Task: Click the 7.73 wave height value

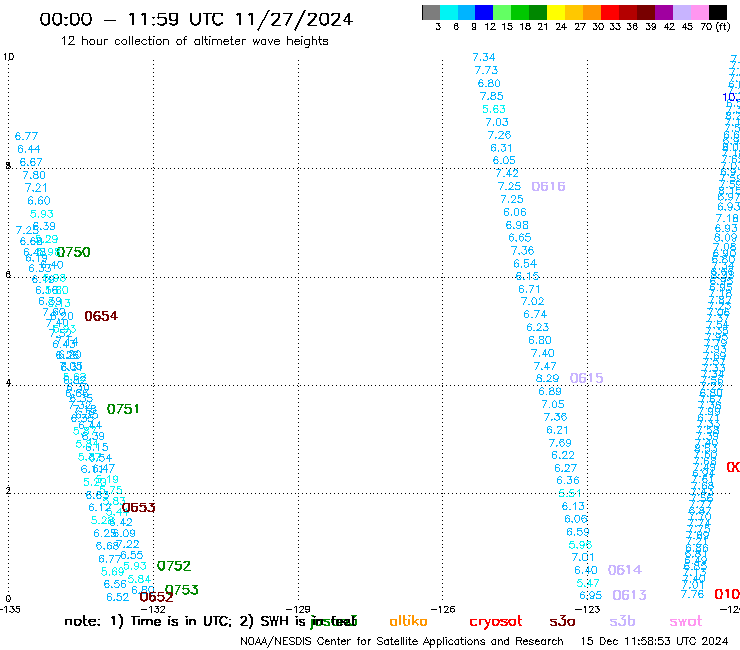Action: tap(486, 70)
